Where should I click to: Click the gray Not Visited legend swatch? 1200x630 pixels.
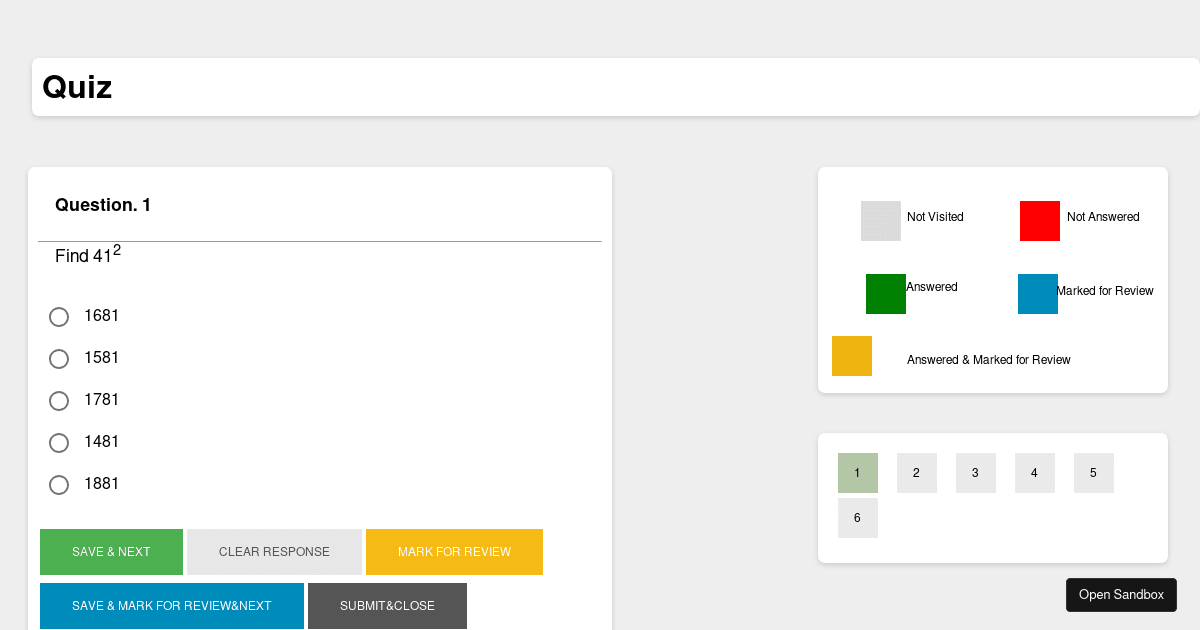[x=880, y=220]
